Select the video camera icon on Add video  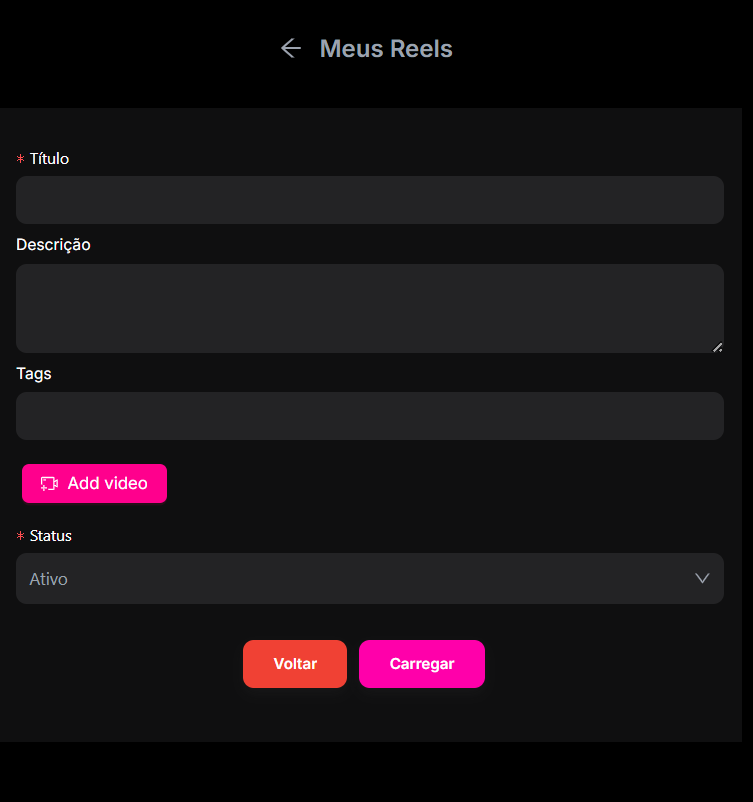click(49, 483)
